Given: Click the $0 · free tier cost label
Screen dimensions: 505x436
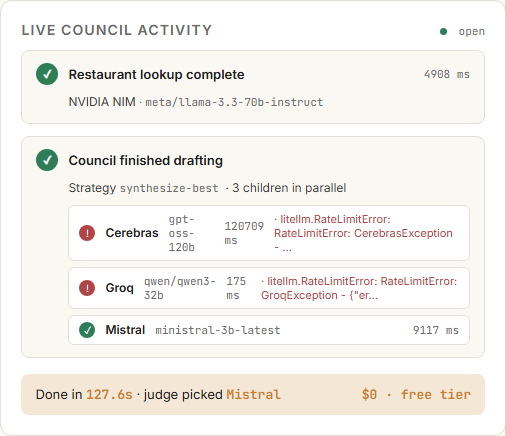Looking at the screenshot, I should (416, 395).
